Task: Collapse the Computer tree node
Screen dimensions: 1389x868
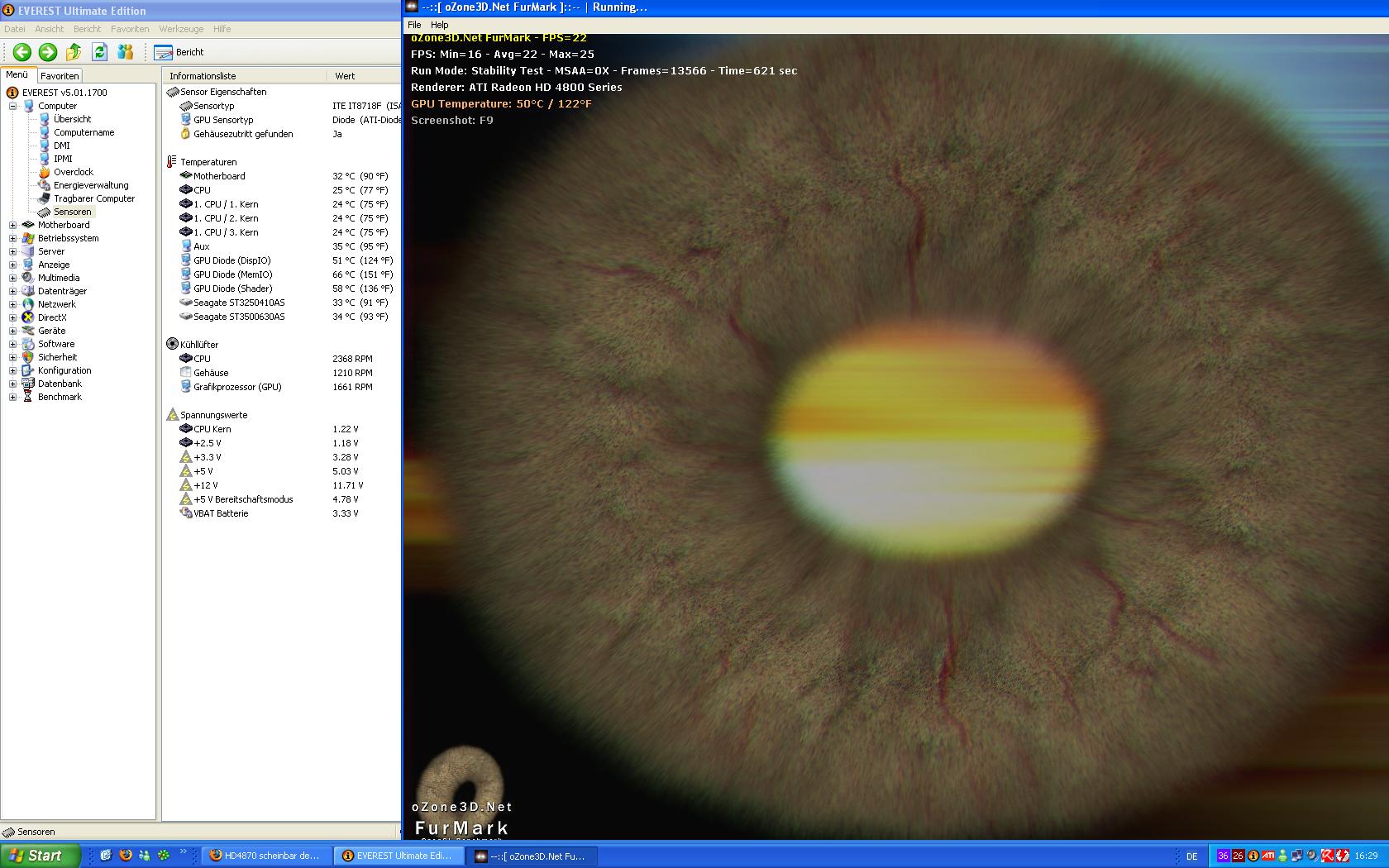Action: point(12,106)
